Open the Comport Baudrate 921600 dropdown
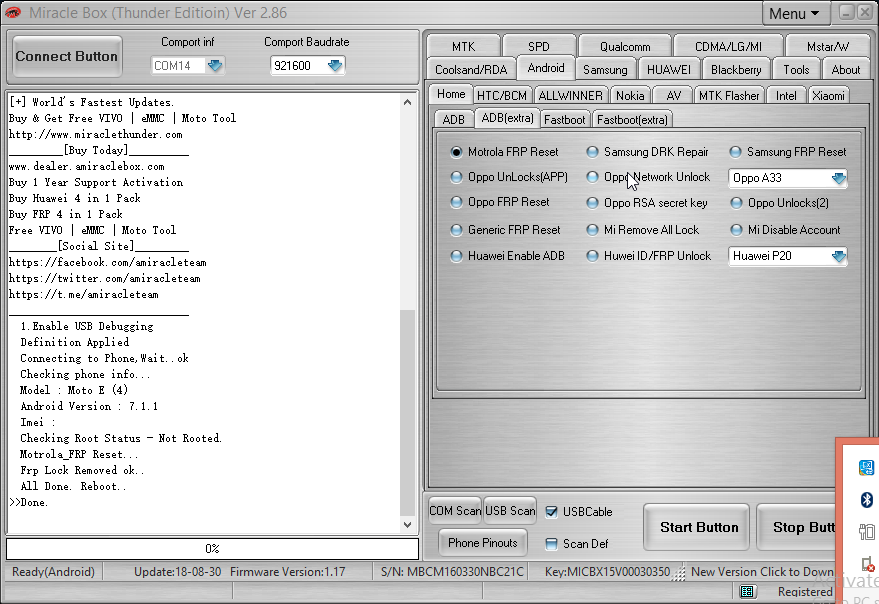The image size is (879, 604). coord(335,66)
